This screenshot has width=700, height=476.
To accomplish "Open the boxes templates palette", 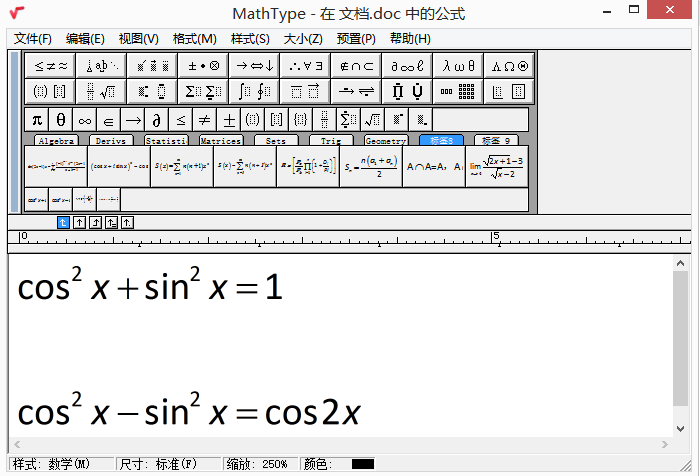I will [x=509, y=92].
